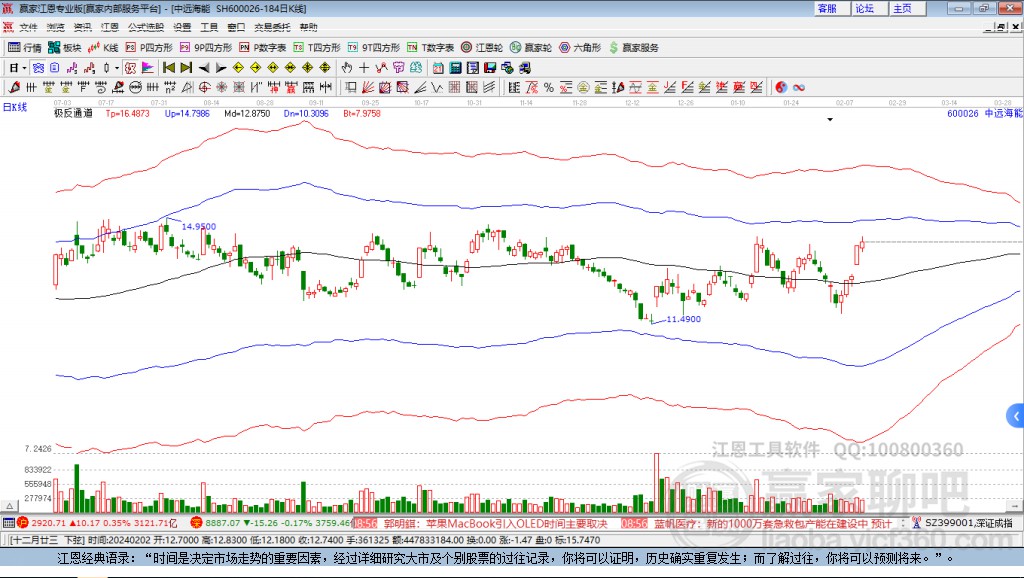Click the 主页 homepage button
The width and height of the screenshot is (1024, 578).
[x=907, y=8]
